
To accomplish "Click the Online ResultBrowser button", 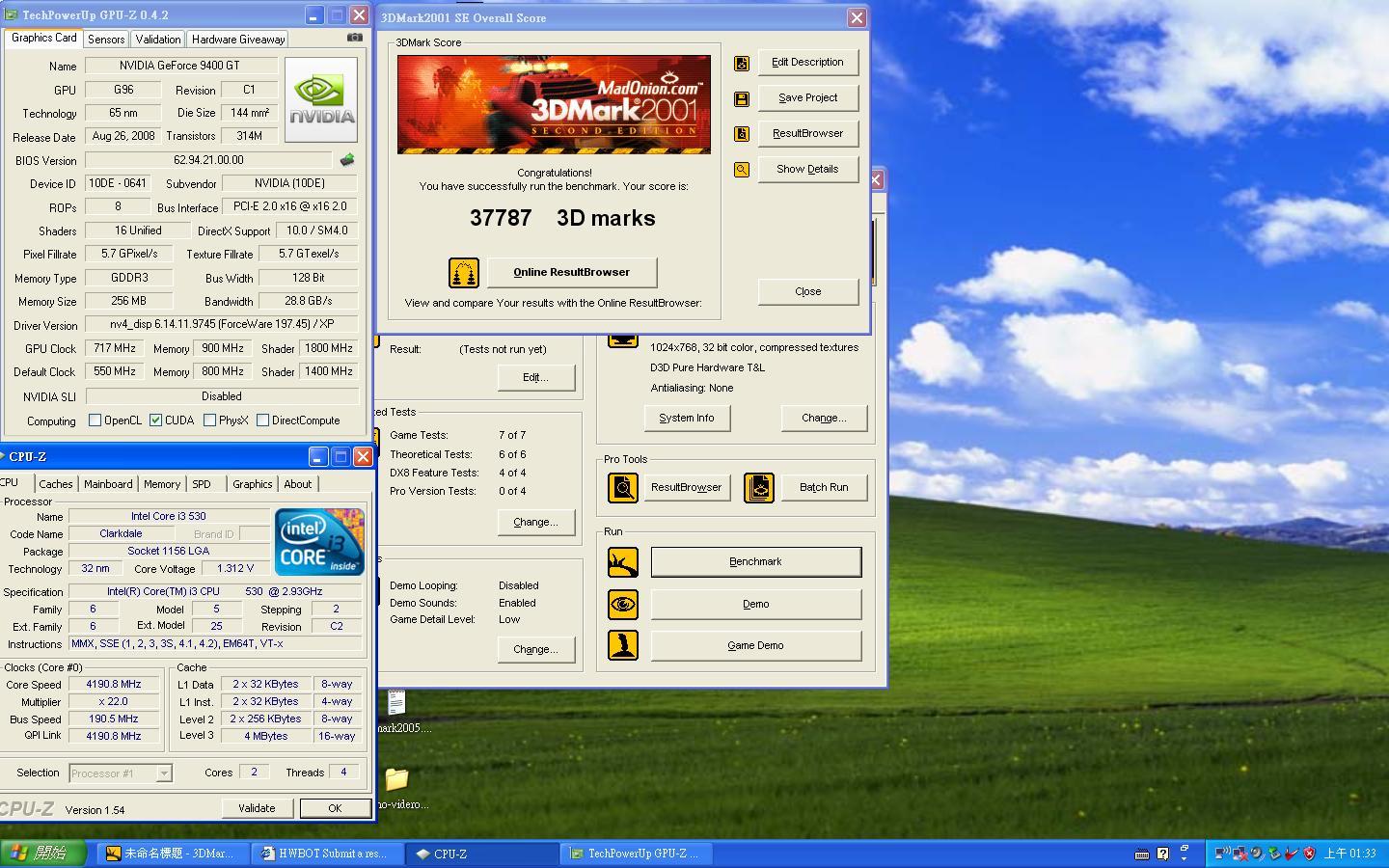I will 572,273.
